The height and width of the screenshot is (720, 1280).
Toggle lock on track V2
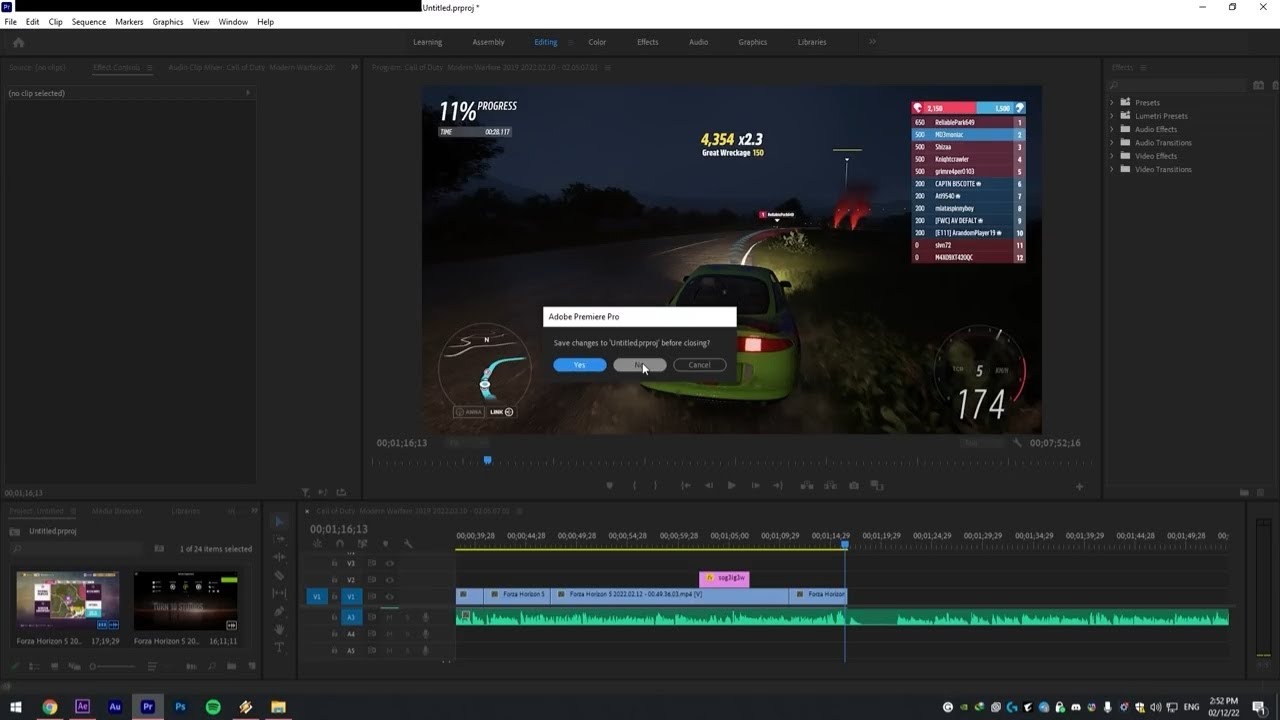pos(335,579)
